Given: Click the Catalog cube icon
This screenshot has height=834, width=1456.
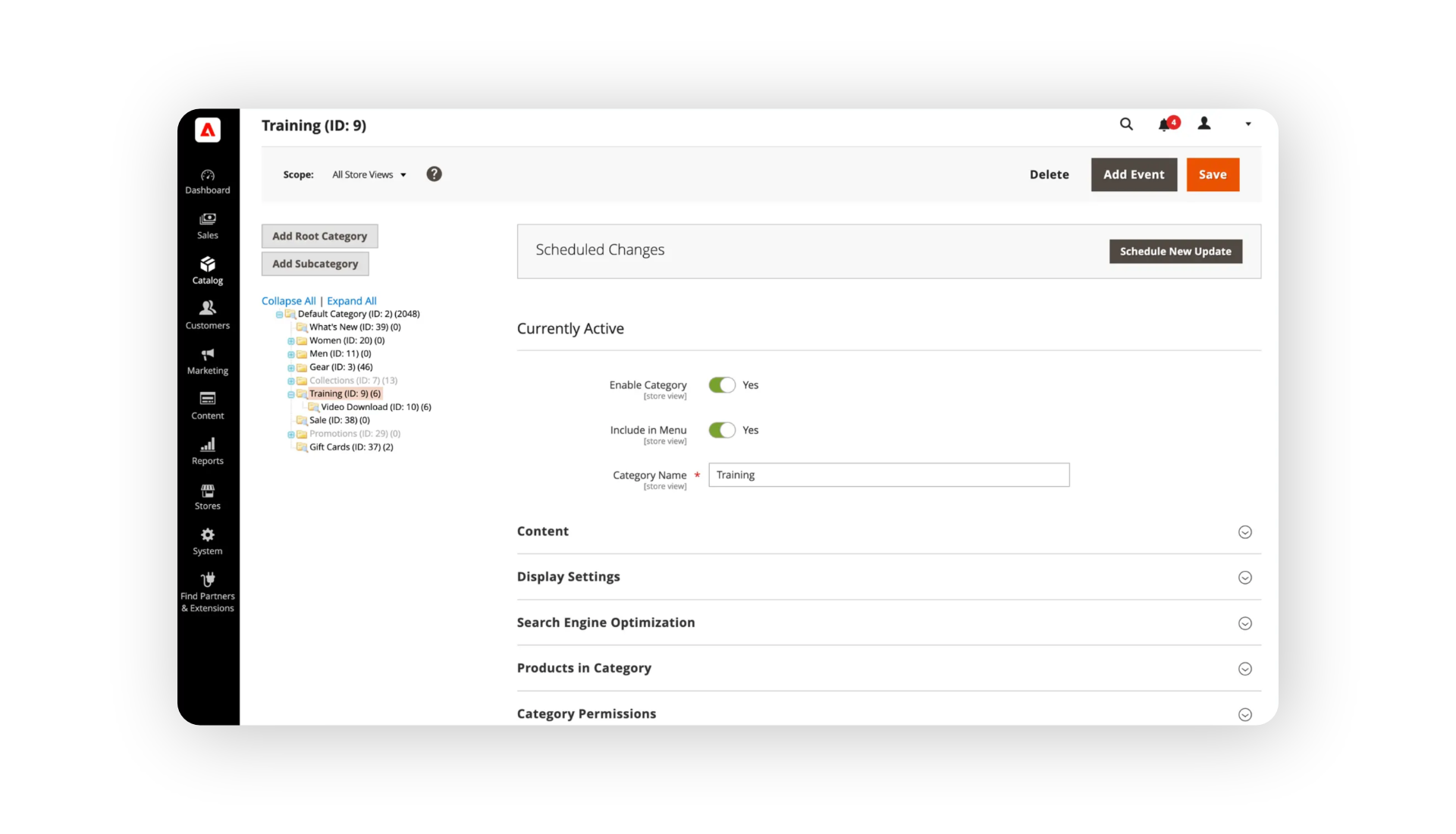Looking at the screenshot, I should tap(207, 265).
